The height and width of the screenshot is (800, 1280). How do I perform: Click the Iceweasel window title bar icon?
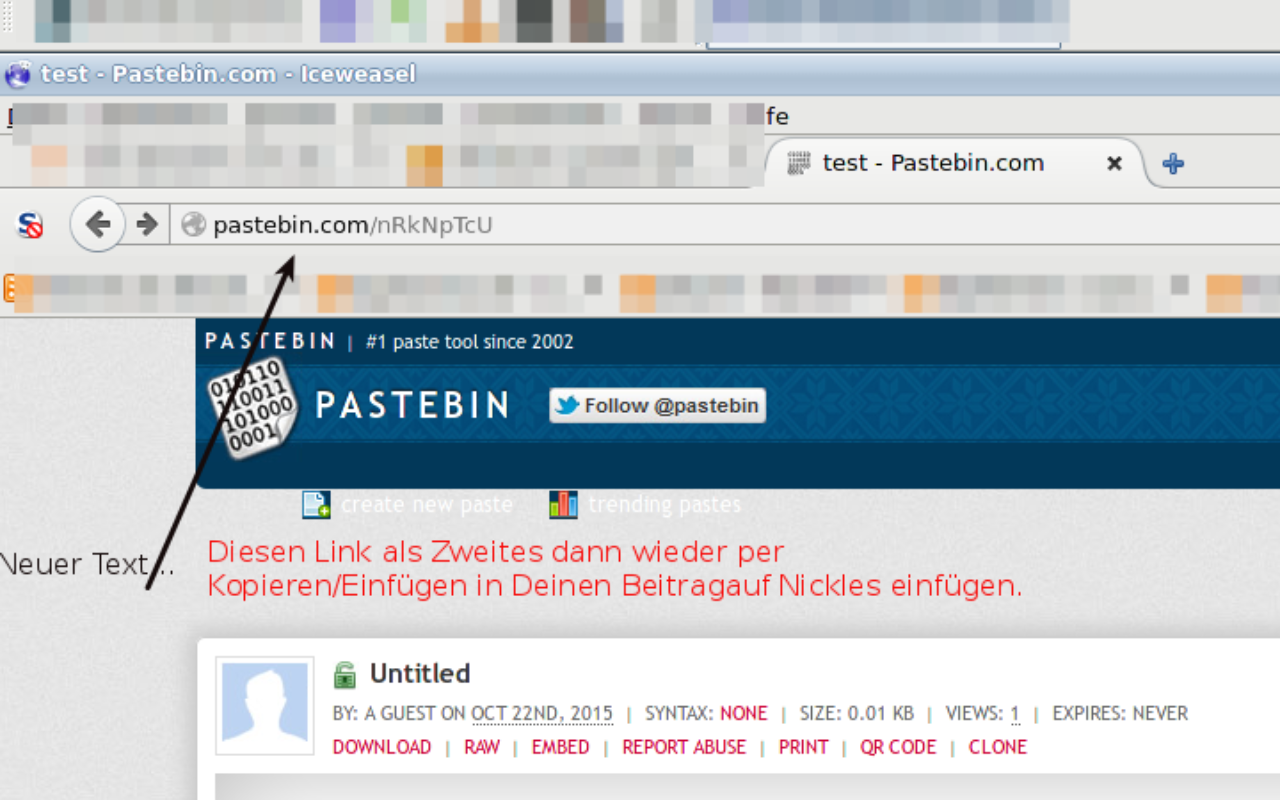click(18, 74)
